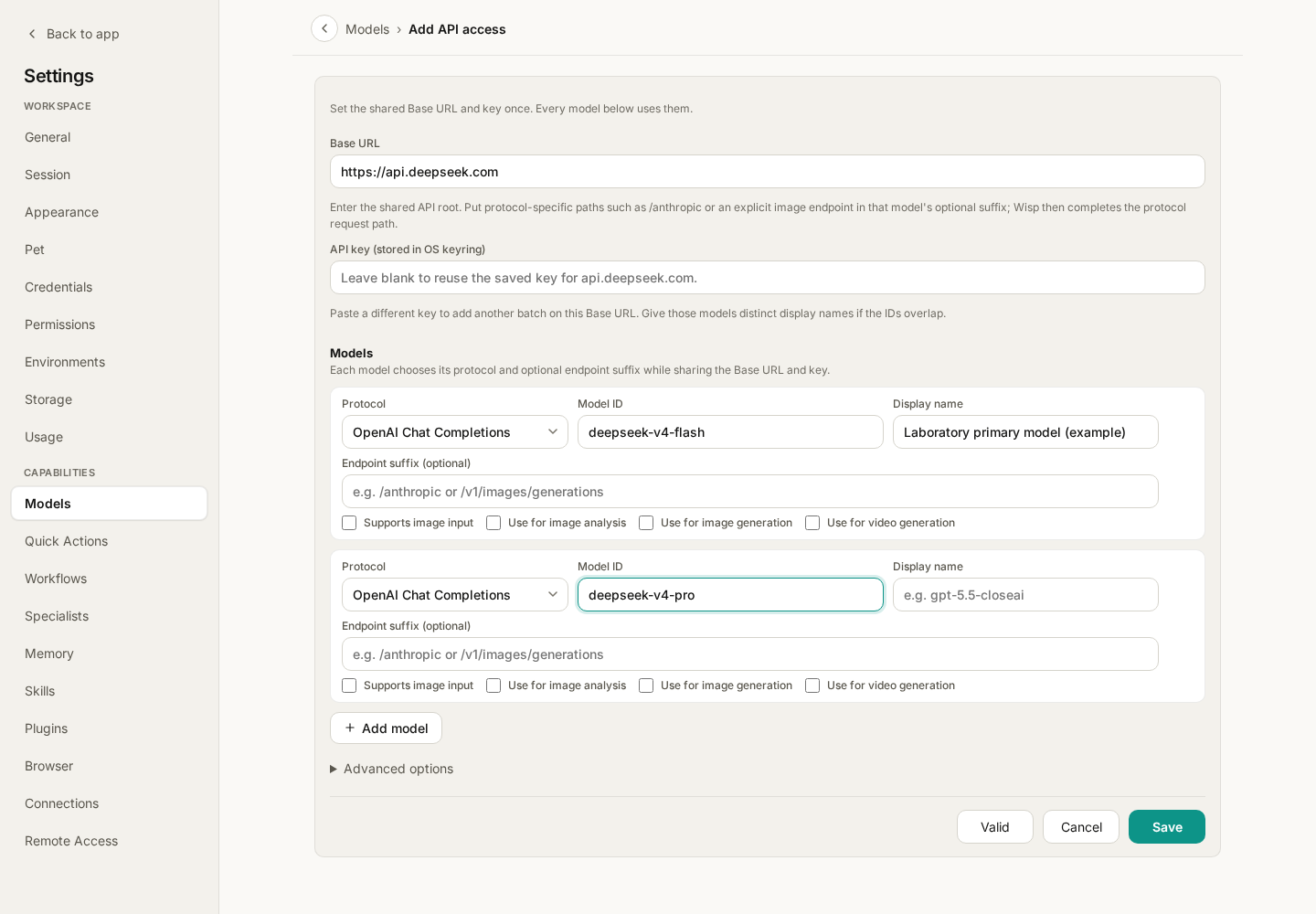Screen dimensions: 1316x914
Task: Open Specialists settings
Action: point(109,616)
